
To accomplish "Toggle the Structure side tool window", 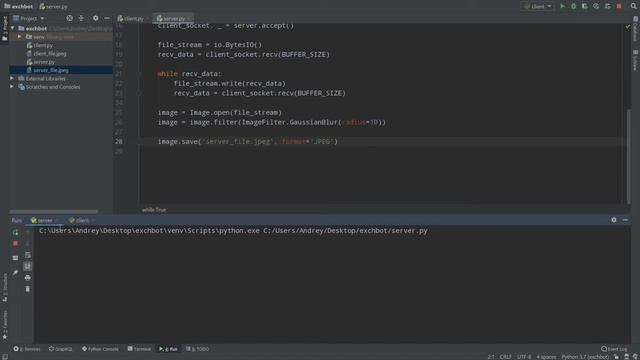I will tap(4, 287).
